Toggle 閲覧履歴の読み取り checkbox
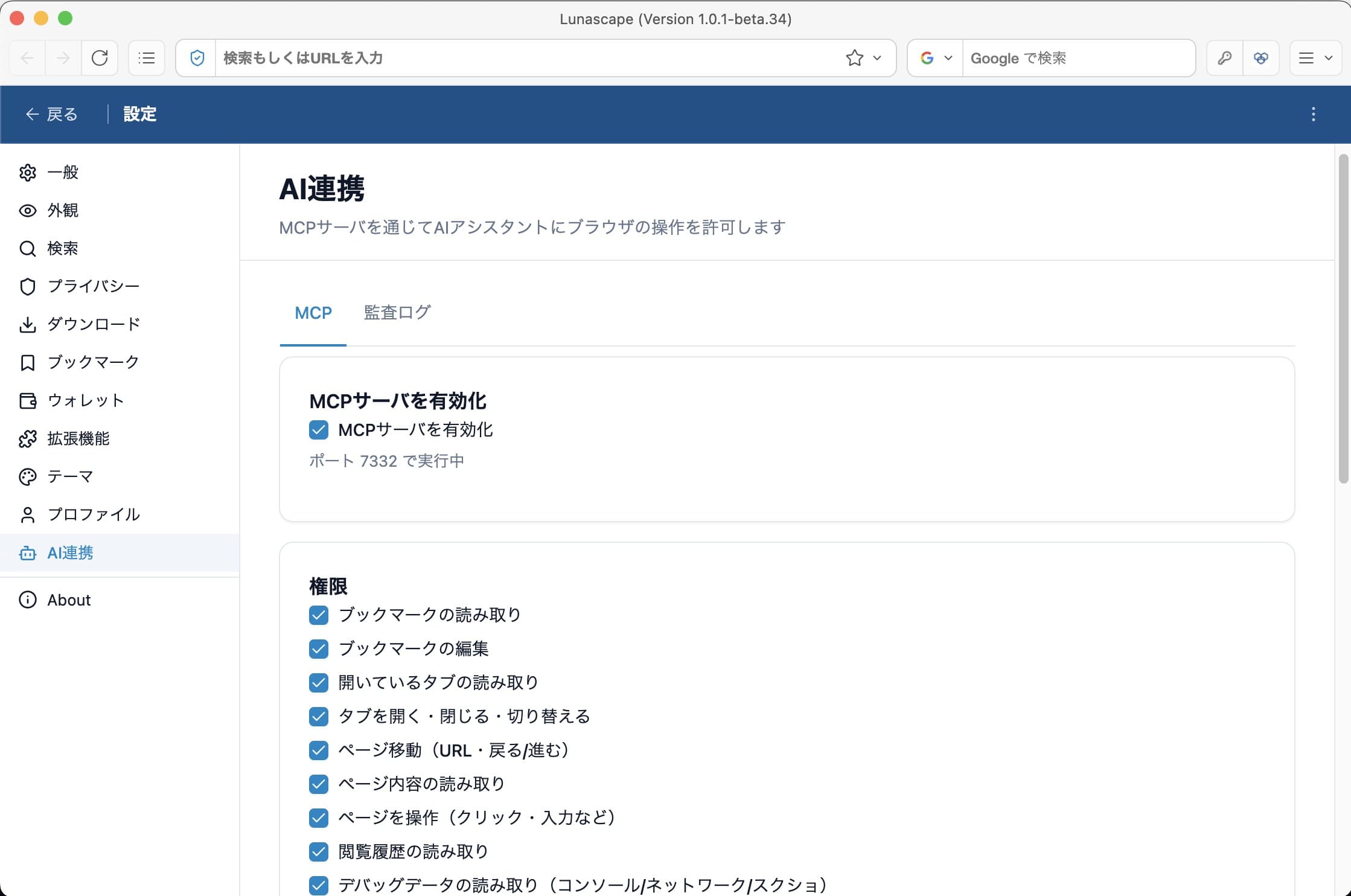 [x=319, y=851]
